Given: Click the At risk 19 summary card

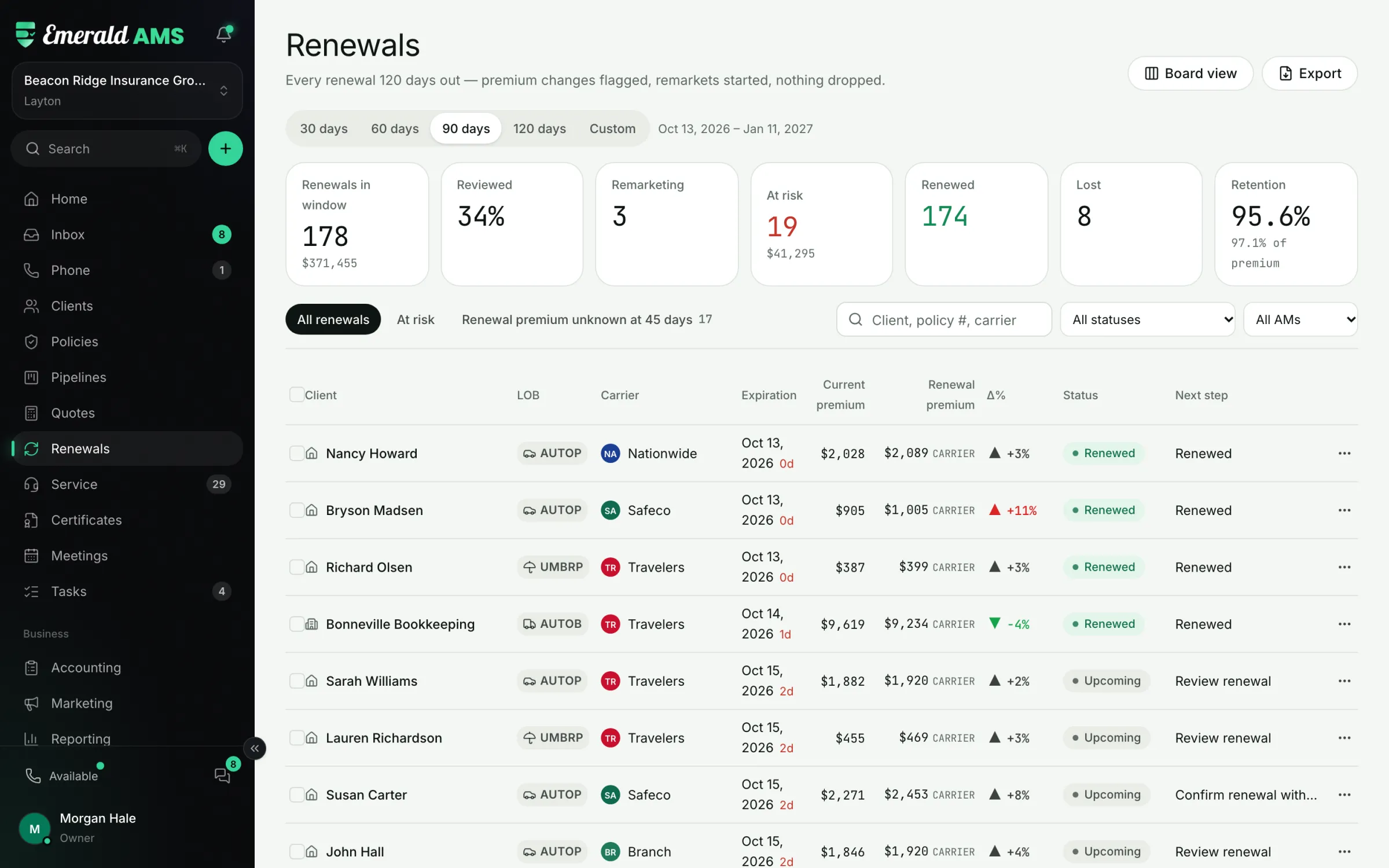Looking at the screenshot, I should coord(821,224).
